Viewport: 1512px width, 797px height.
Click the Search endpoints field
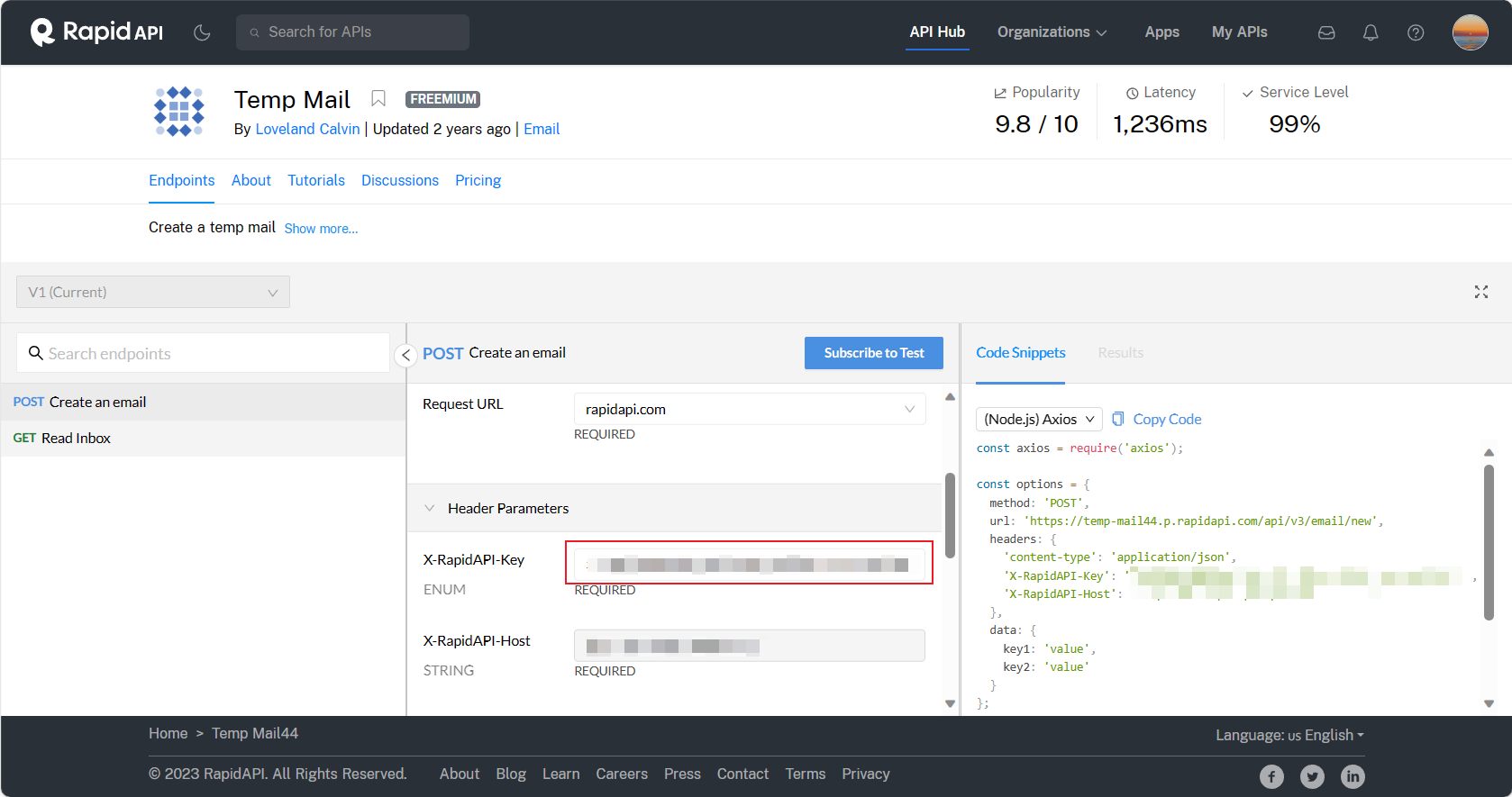click(203, 353)
